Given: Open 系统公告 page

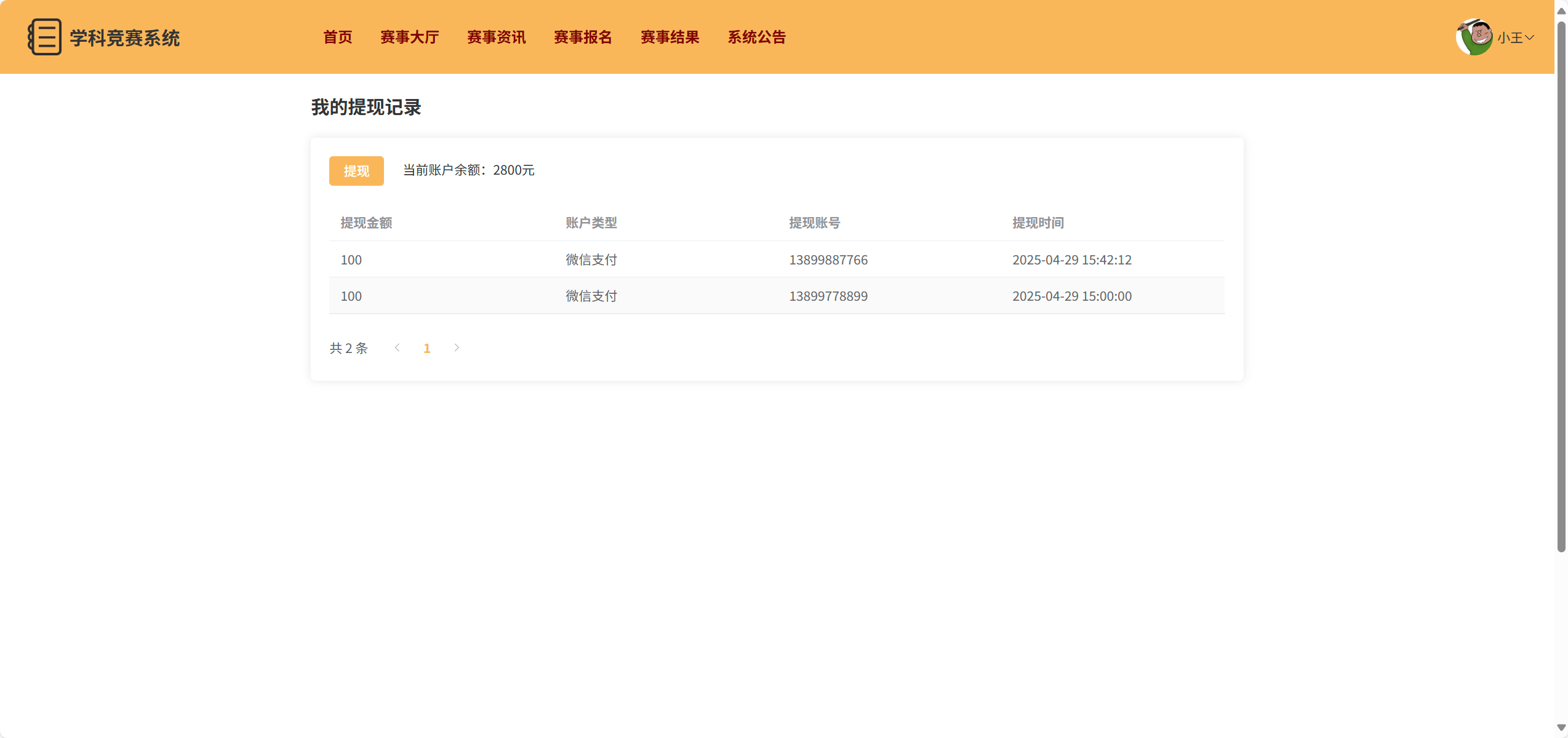Looking at the screenshot, I should tap(757, 37).
